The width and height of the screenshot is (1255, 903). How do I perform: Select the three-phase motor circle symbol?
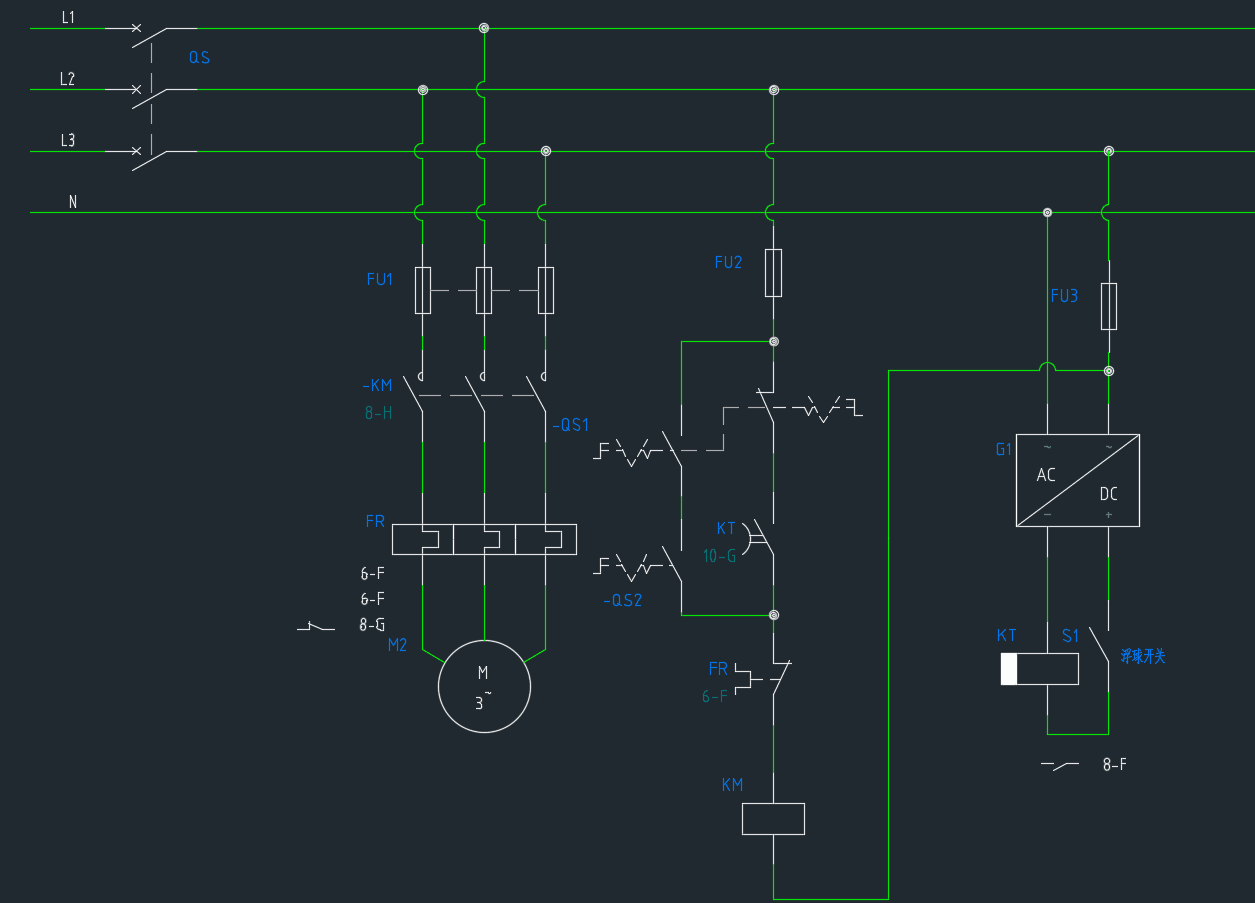tap(484, 687)
